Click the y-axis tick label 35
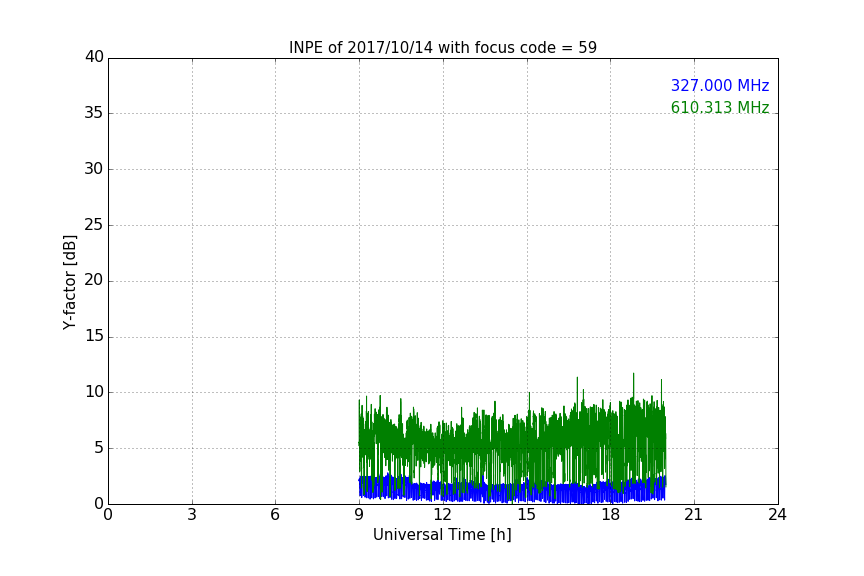 [94, 113]
